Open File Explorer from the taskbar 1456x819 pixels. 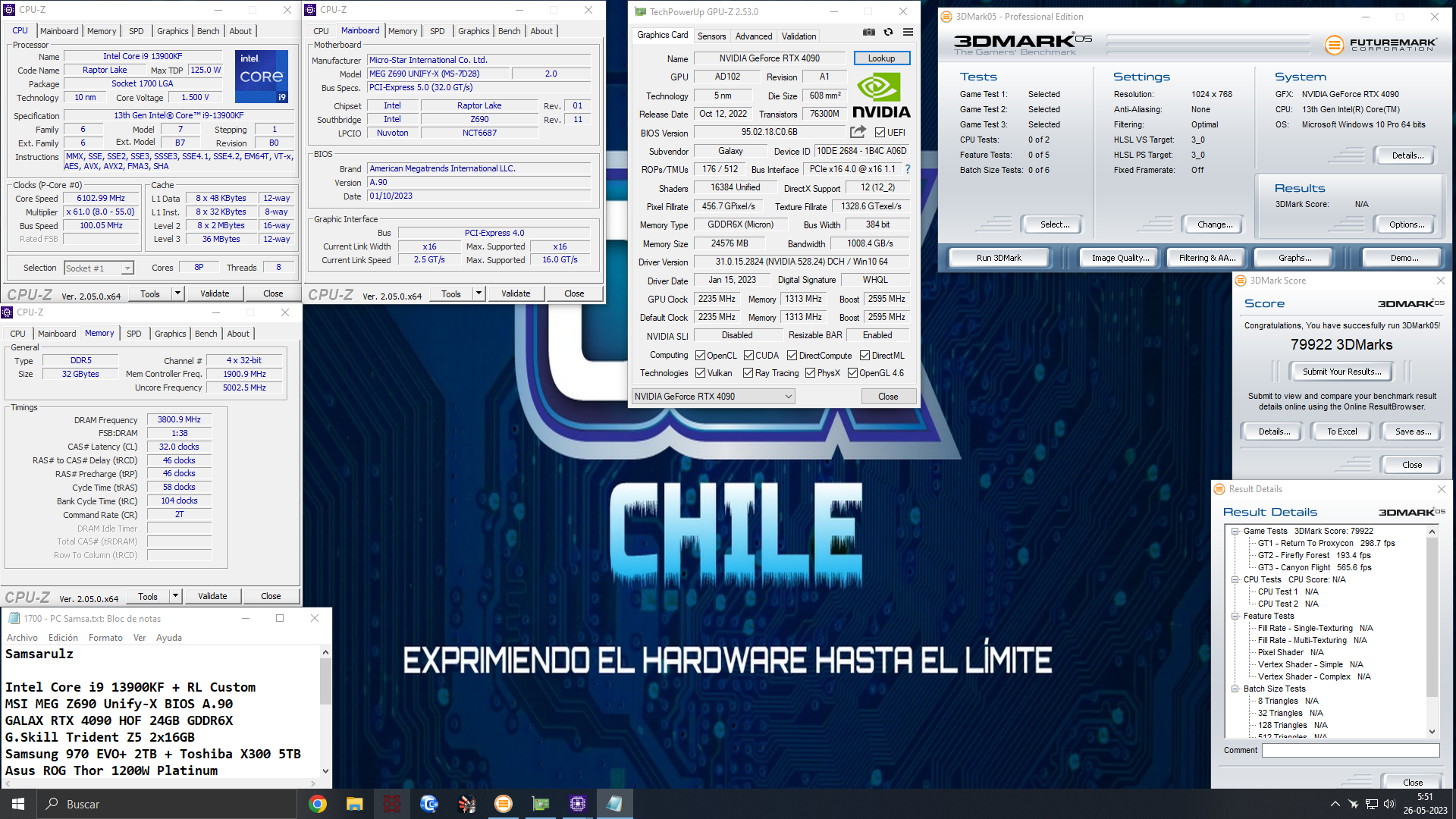click(355, 804)
